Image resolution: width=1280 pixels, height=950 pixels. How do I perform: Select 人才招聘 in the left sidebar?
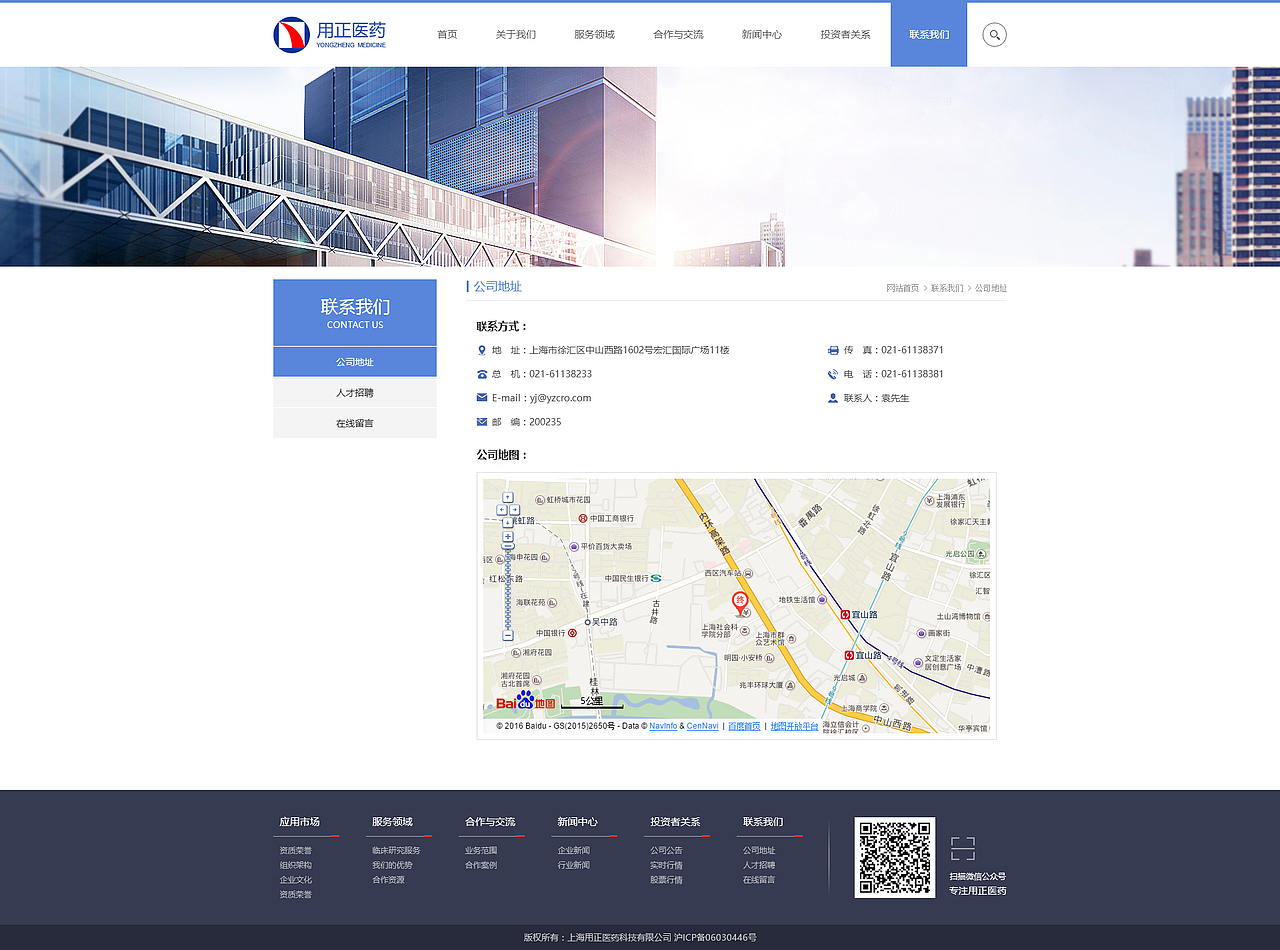pos(355,393)
